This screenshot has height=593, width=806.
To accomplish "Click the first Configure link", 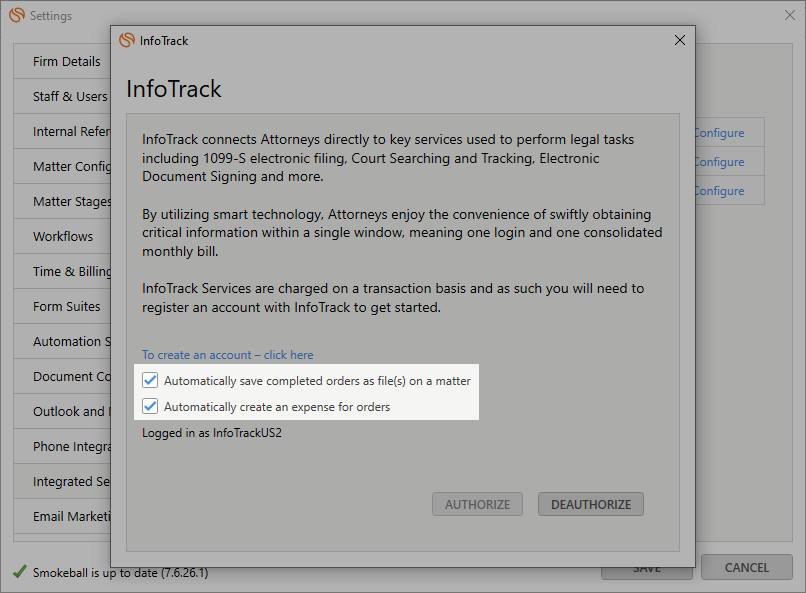I will (x=719, y=133).
